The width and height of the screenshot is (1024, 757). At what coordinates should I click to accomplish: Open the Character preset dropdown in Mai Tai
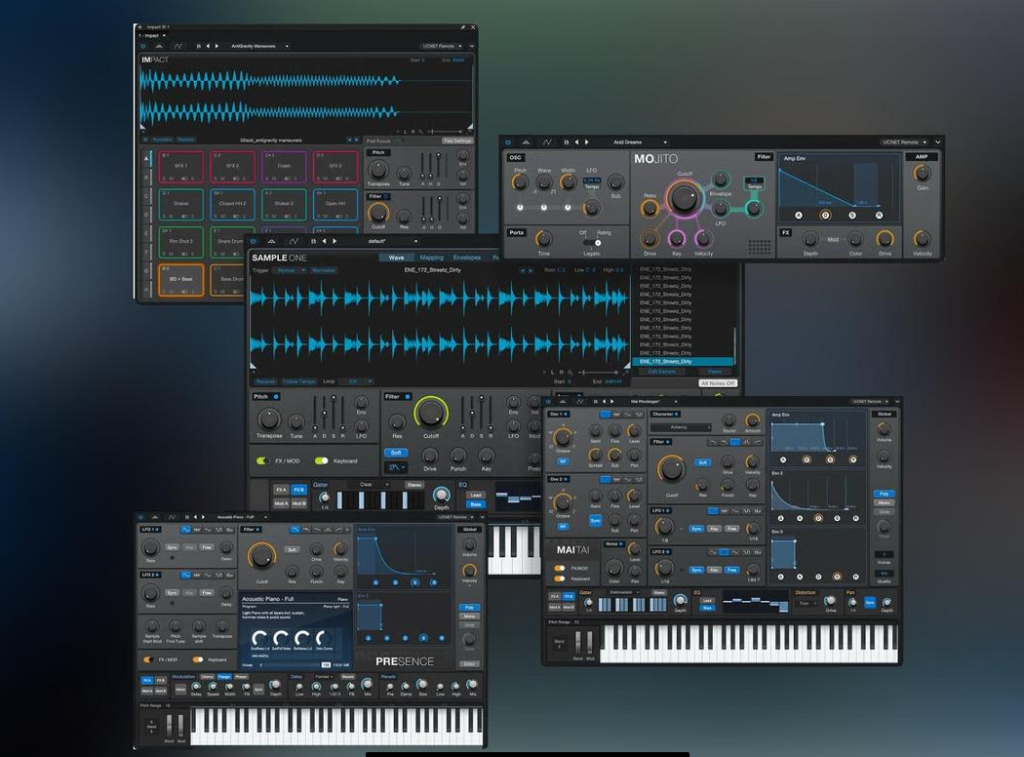point(681,426)
